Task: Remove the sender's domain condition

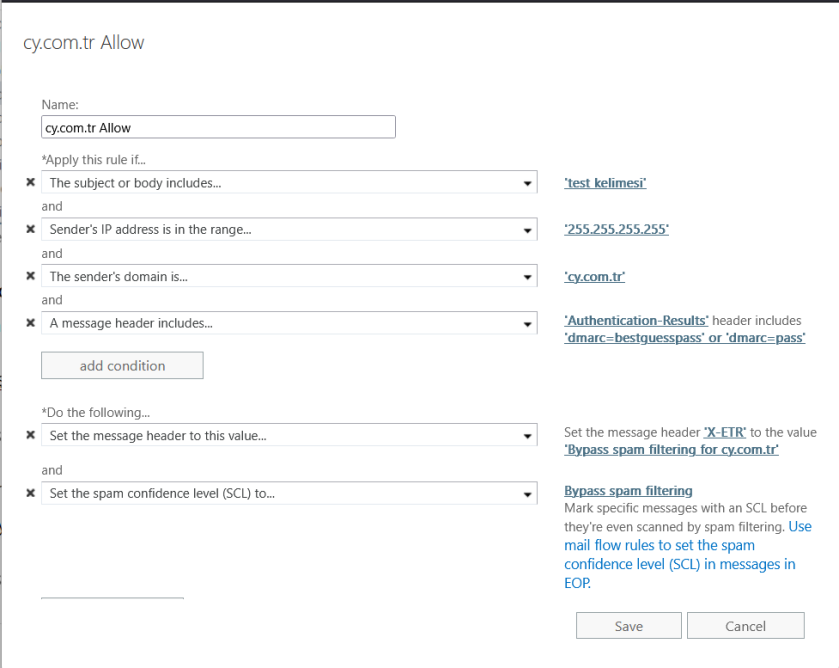Action: [30, 277]
